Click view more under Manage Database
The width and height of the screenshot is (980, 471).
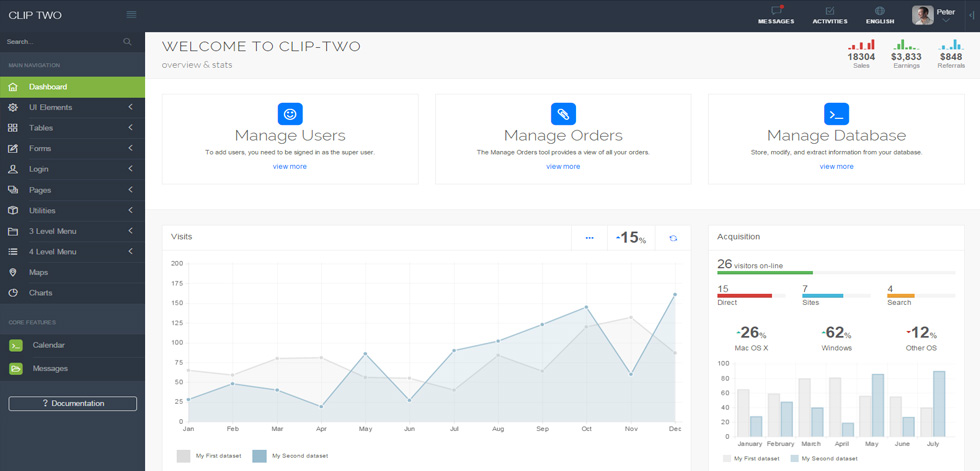click(836, 167)
